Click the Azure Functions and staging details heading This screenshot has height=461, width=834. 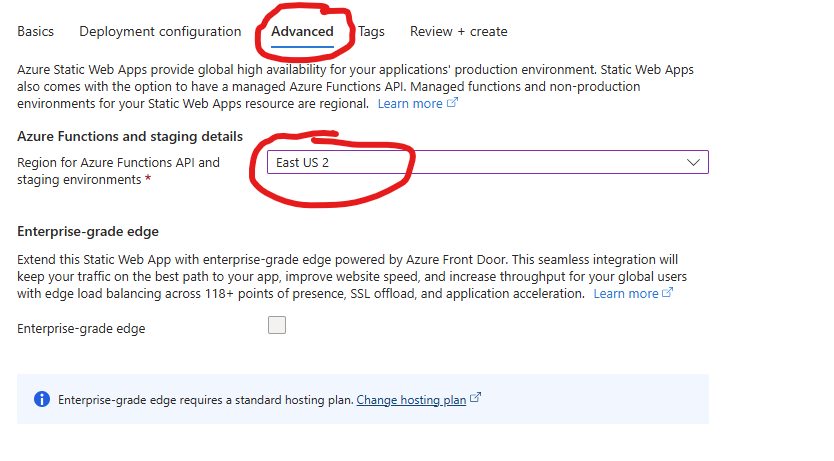[x=130, y=136]
